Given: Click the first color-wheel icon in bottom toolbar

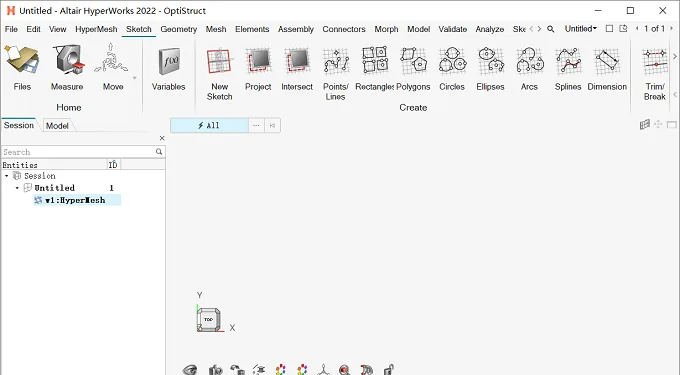Looking at the screenshot, I should (281, 370).
